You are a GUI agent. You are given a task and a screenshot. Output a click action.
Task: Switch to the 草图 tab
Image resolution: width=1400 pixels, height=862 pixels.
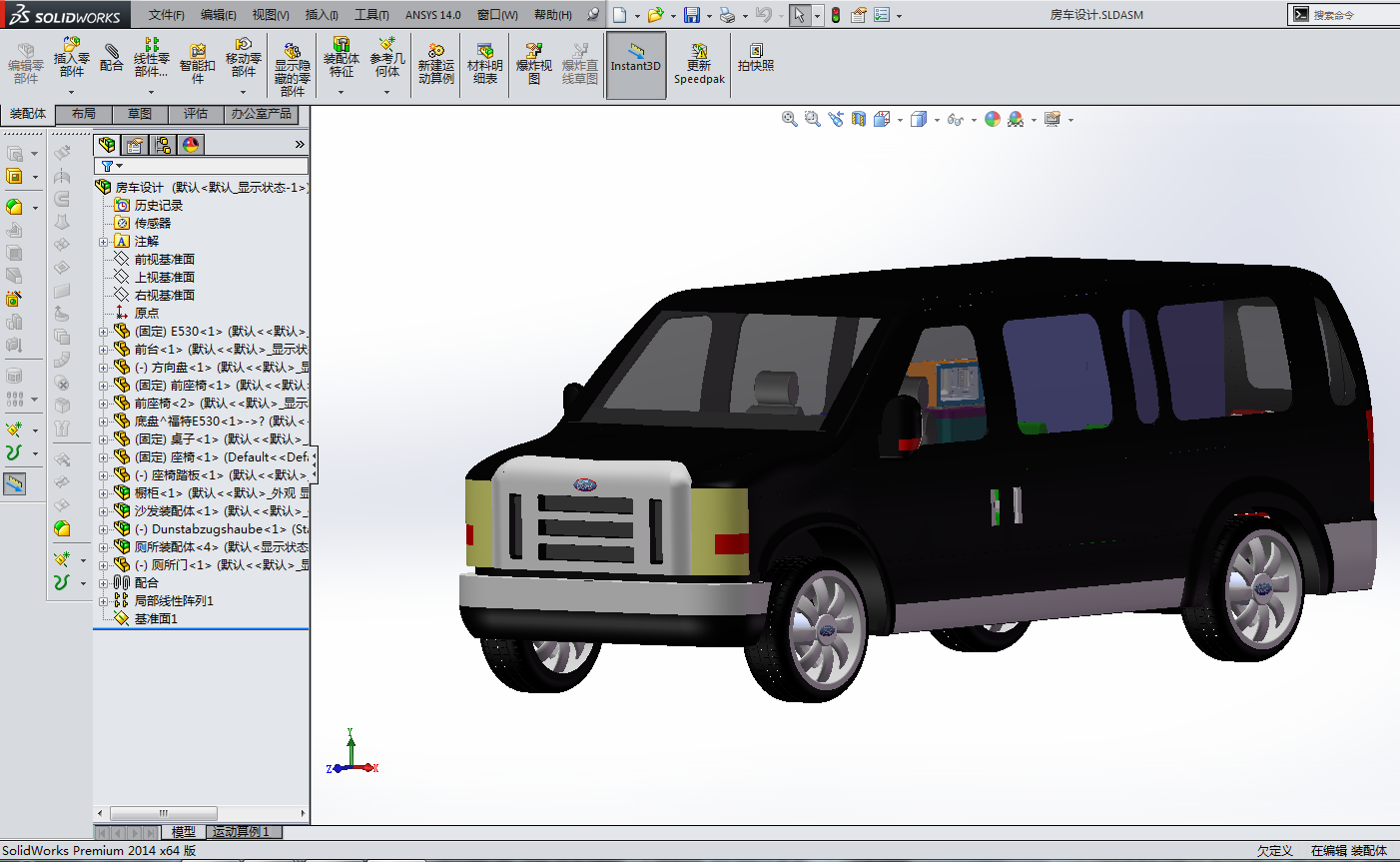pos(140,114)
